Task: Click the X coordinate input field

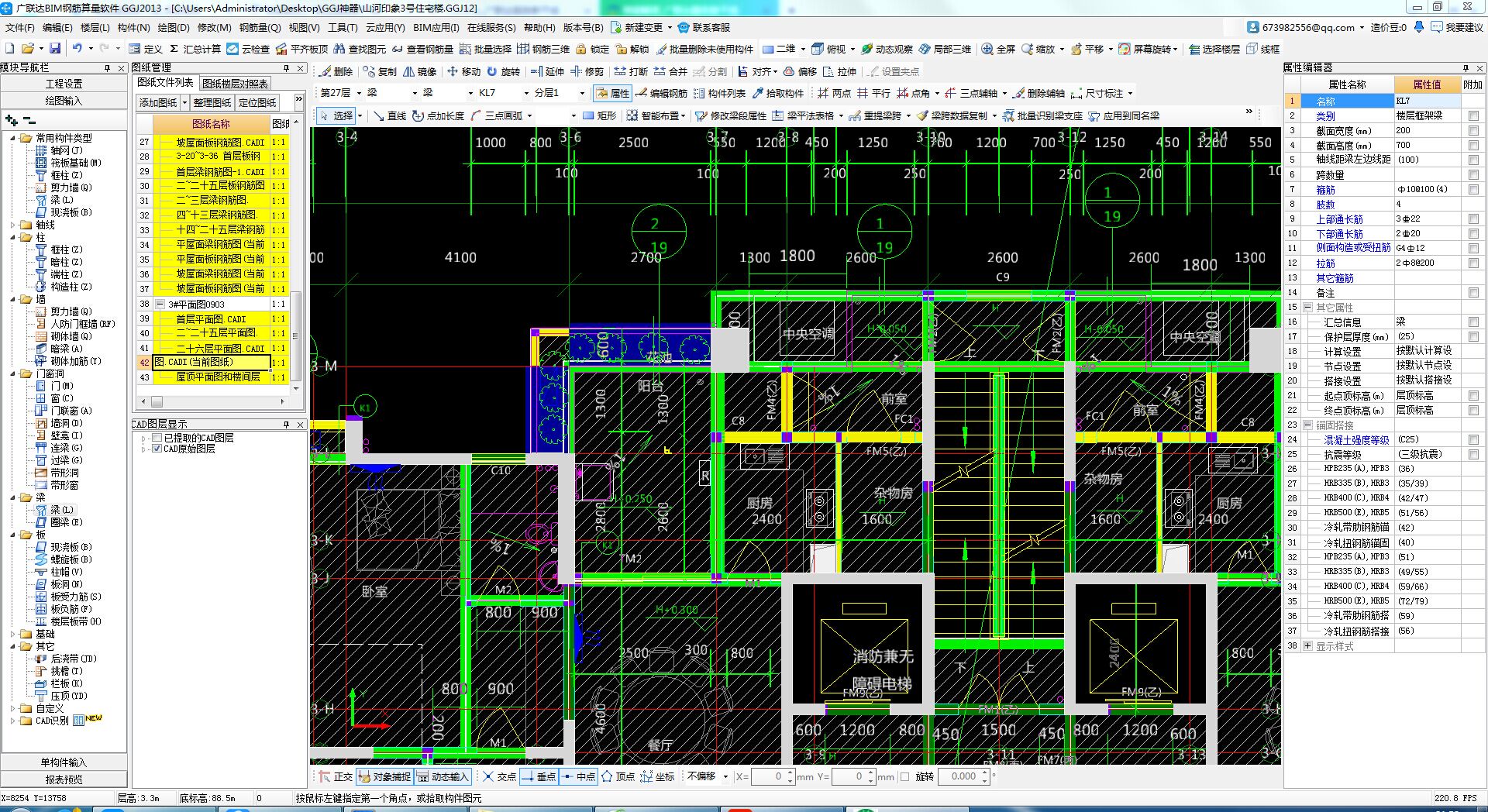Action: coord(769,776)
